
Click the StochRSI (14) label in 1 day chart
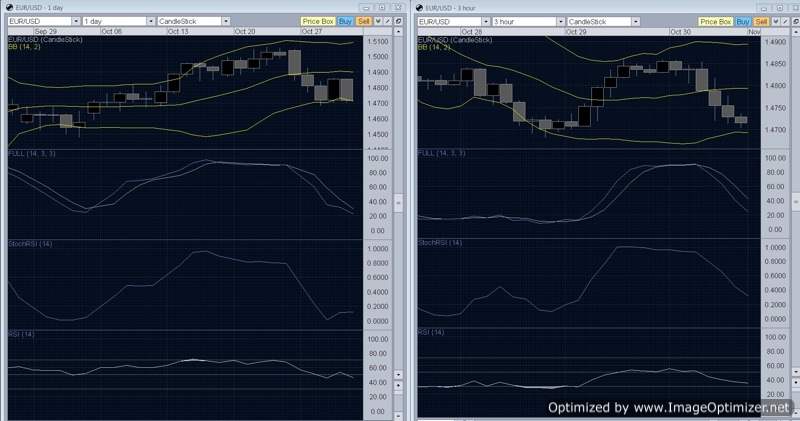(30, 244)
